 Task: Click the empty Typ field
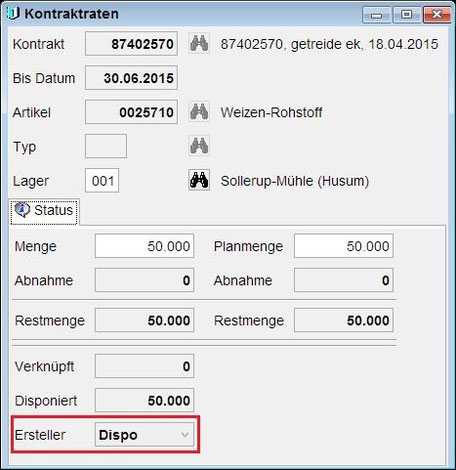pyautogui.click(x=106, y=146)
